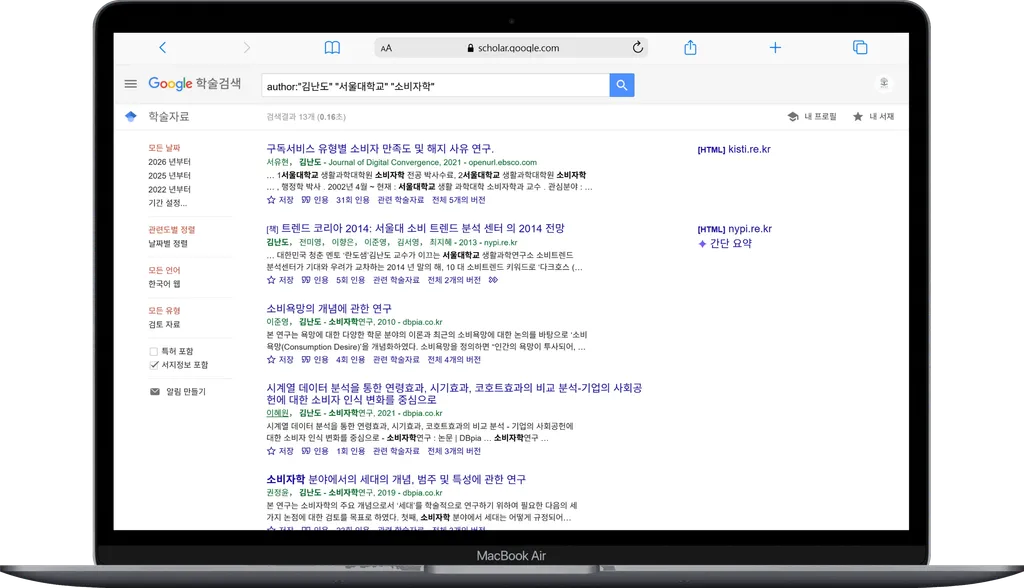Click the 알림 만들기 envelope icon

click(155, 392)
